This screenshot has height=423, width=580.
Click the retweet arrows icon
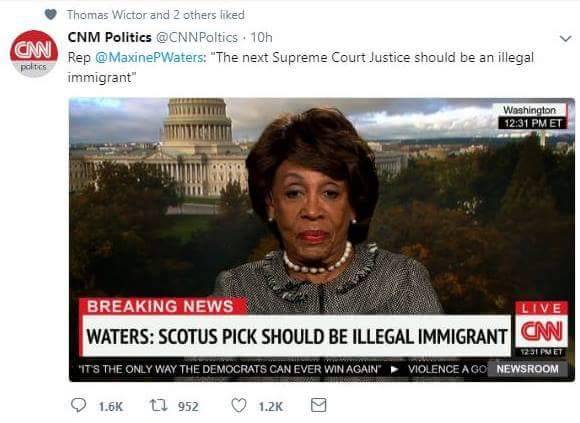pos(159,405)
